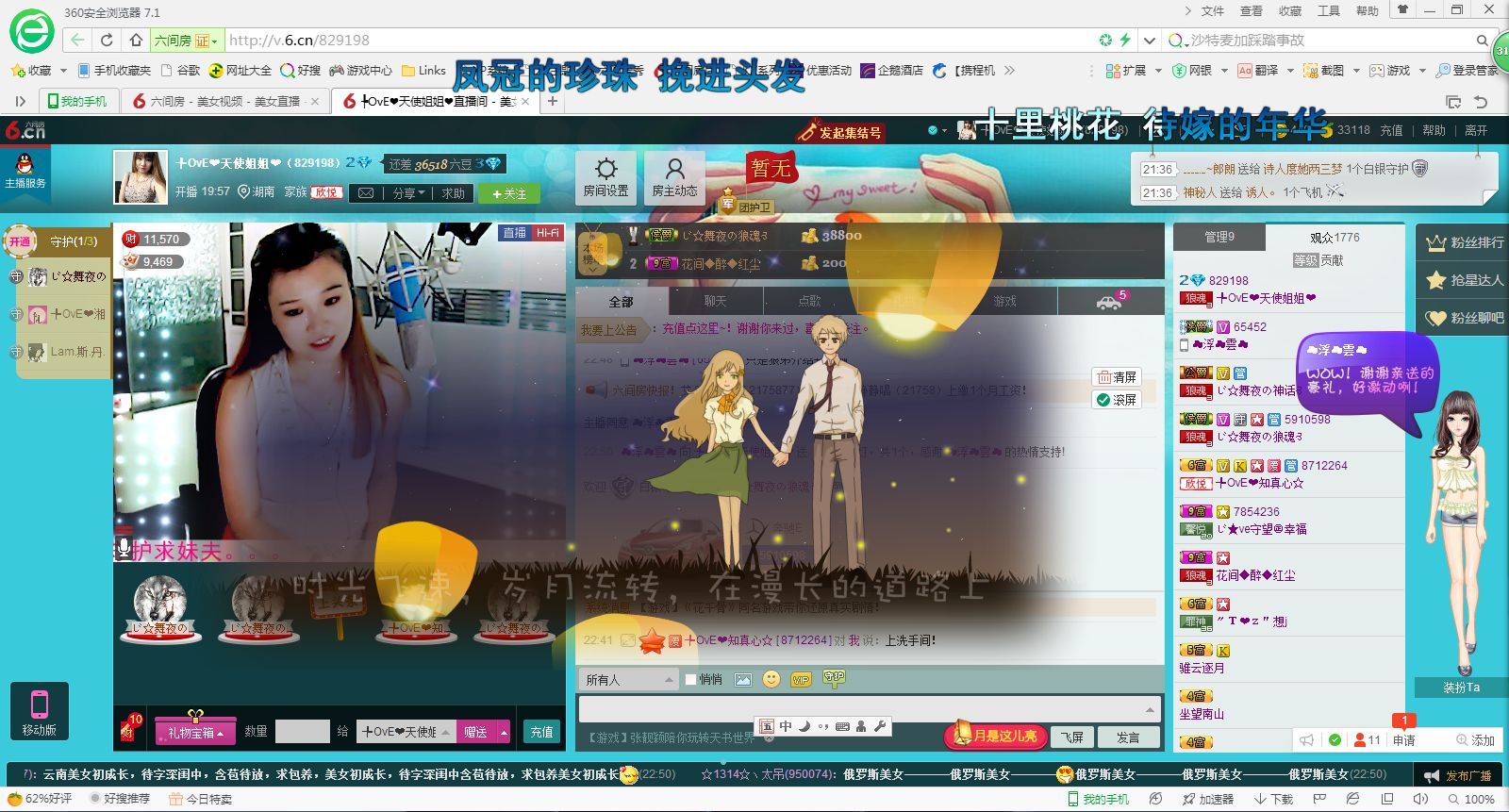Click the 守护 guard badge icon in chat
This screenshot has height=812, width=1509.
click(834, 678)
